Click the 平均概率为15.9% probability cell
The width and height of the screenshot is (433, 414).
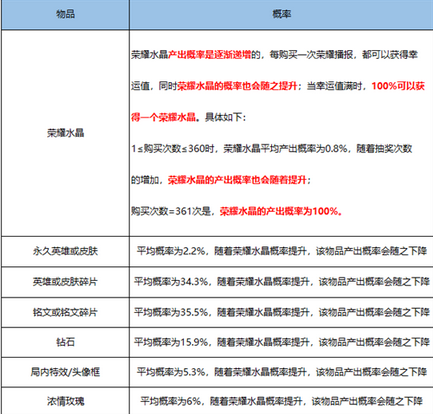(281, 342)
